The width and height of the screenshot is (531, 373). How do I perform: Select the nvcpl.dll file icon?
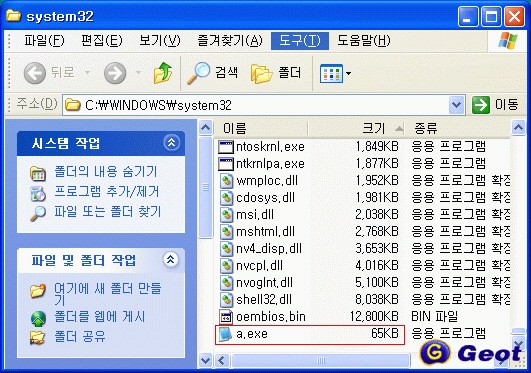point(226,265)
